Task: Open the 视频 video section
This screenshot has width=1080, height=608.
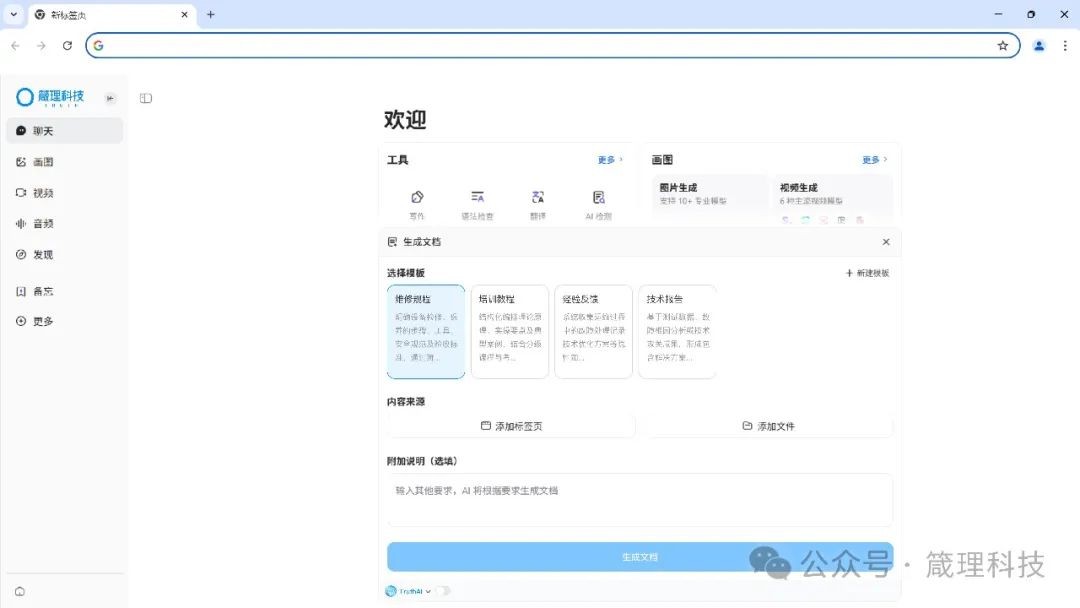Action: 42,193
